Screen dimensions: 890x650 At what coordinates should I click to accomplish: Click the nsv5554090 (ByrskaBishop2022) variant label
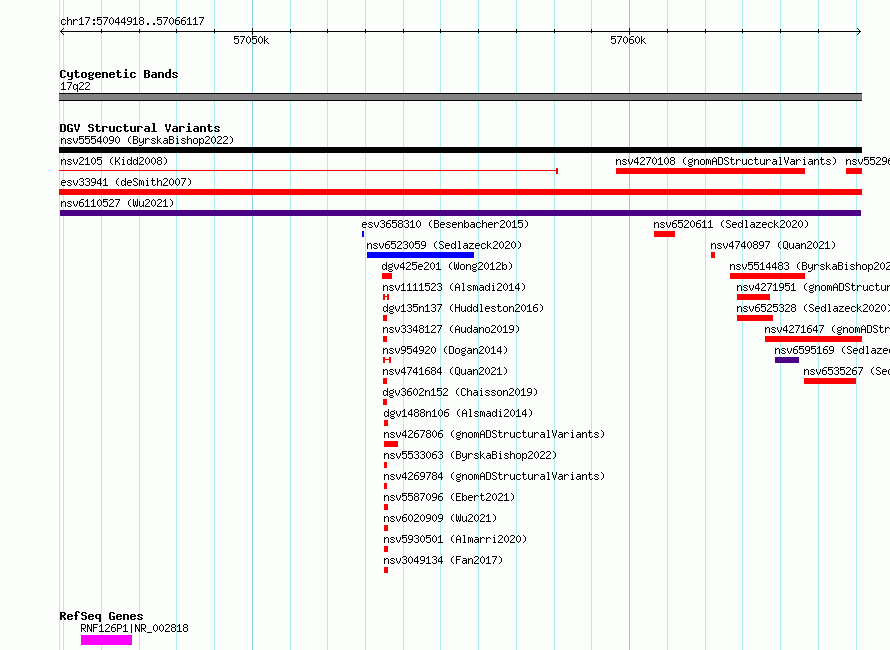147,140
